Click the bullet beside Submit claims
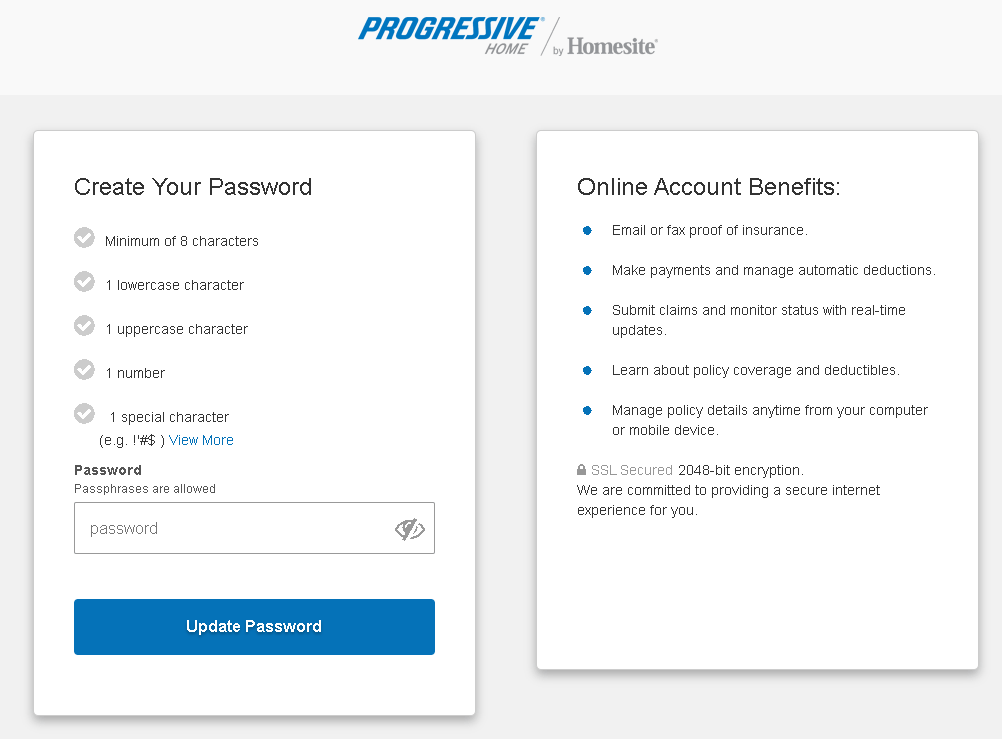The height and width of the screenshot is (739, 1002). pyautogui.click(x=588, y=311)
